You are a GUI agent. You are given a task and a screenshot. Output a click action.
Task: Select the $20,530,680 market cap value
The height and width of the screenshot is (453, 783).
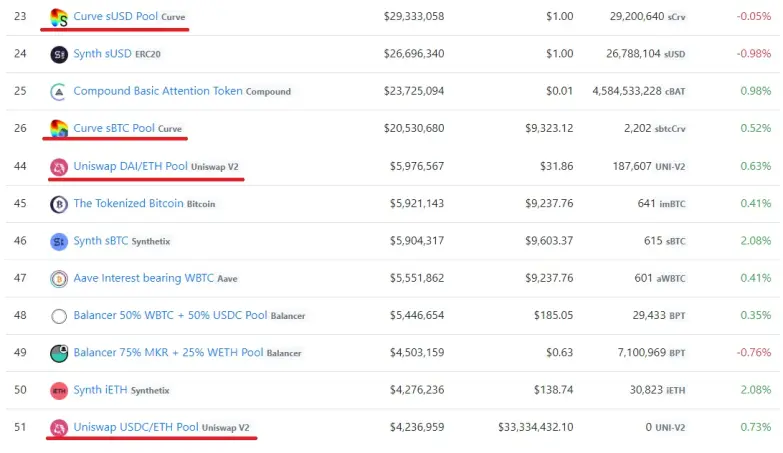tap(414, 128)
